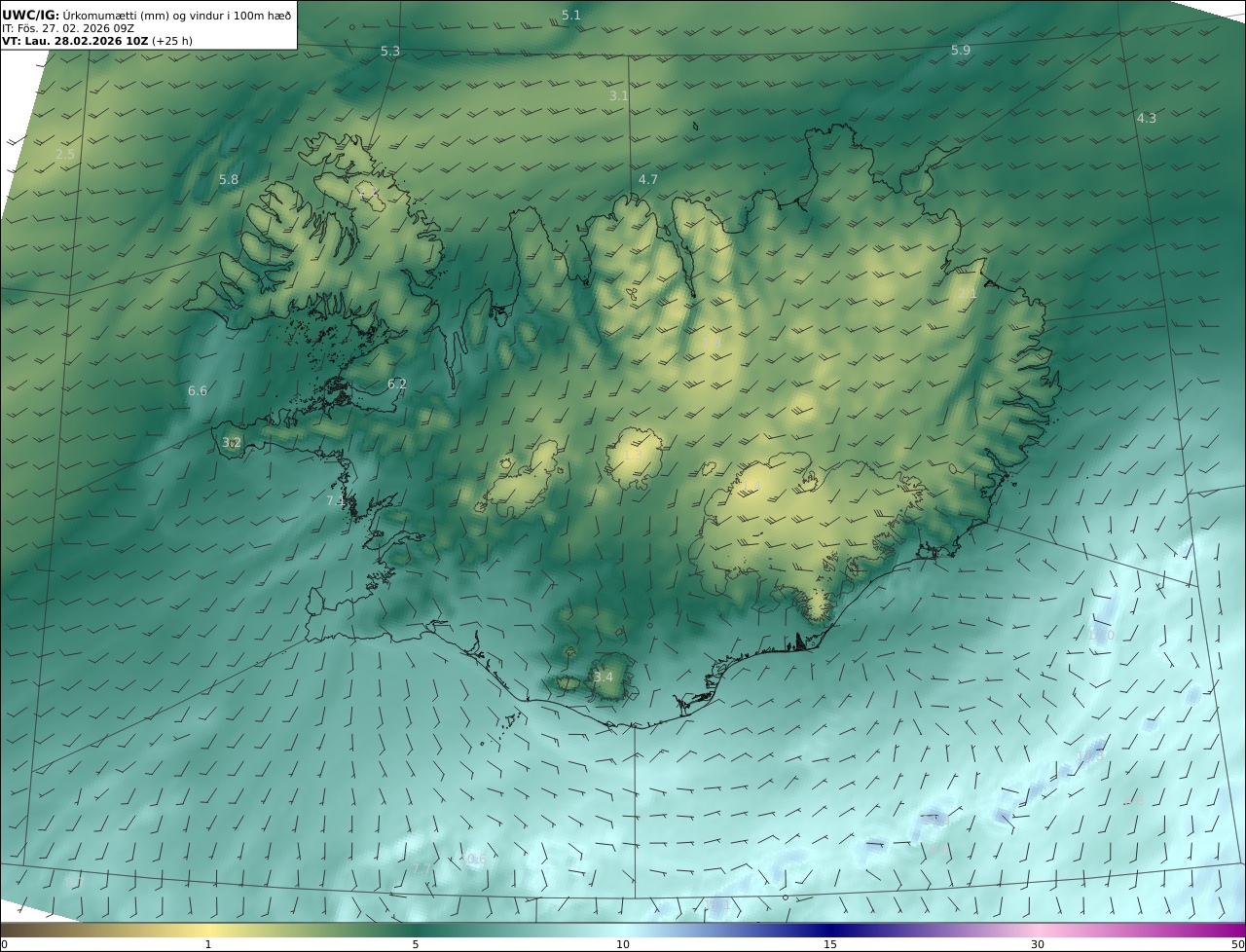Click the map value label 3.1
The image size is (1246, 952).
tap(619, 95)
